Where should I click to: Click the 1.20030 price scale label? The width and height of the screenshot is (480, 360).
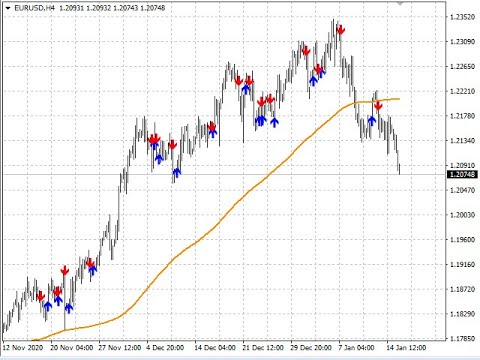462,215
